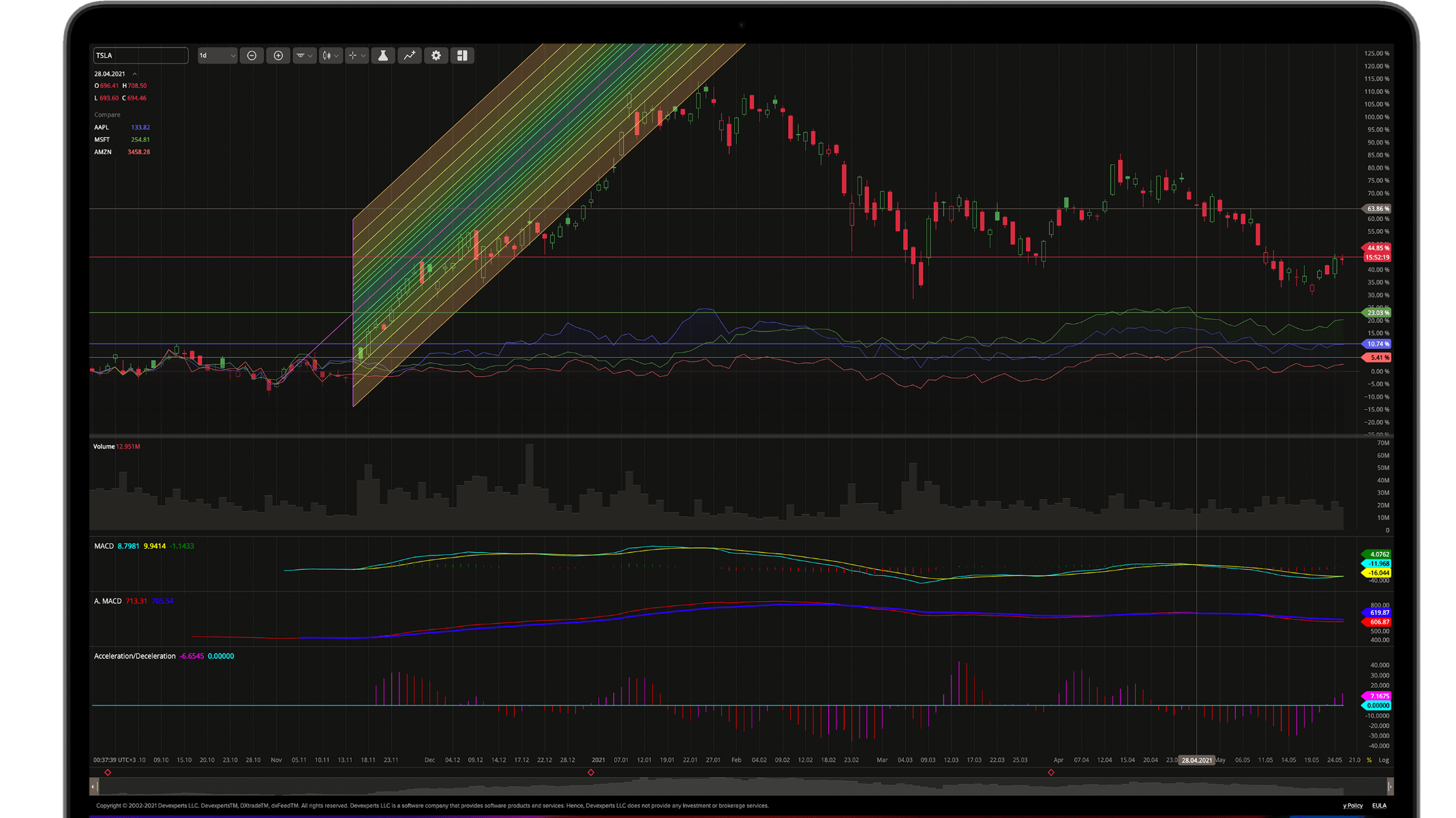The height and width of the screenshot is (818, 1456).
Task: Click the candlestick chart style icon
Action: coord(327,55)
